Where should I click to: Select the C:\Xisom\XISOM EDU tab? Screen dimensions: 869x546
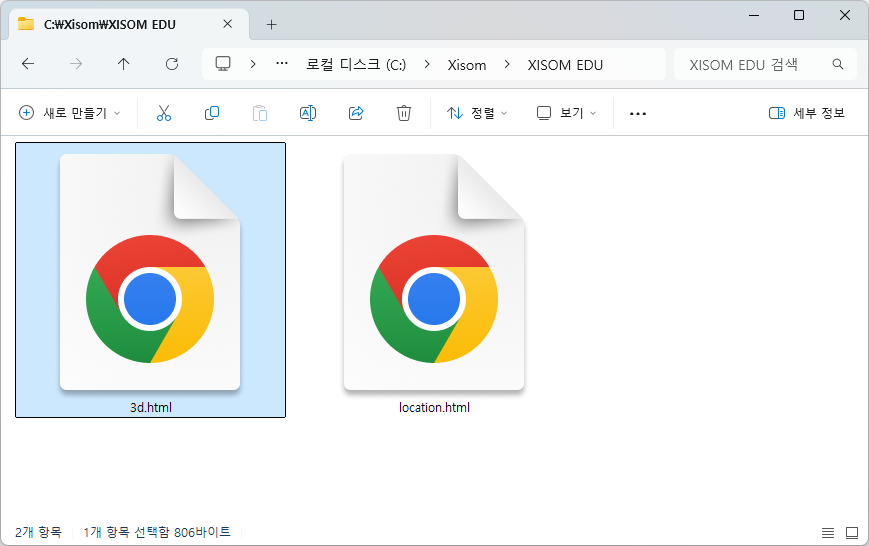click(x=130, y=24)
